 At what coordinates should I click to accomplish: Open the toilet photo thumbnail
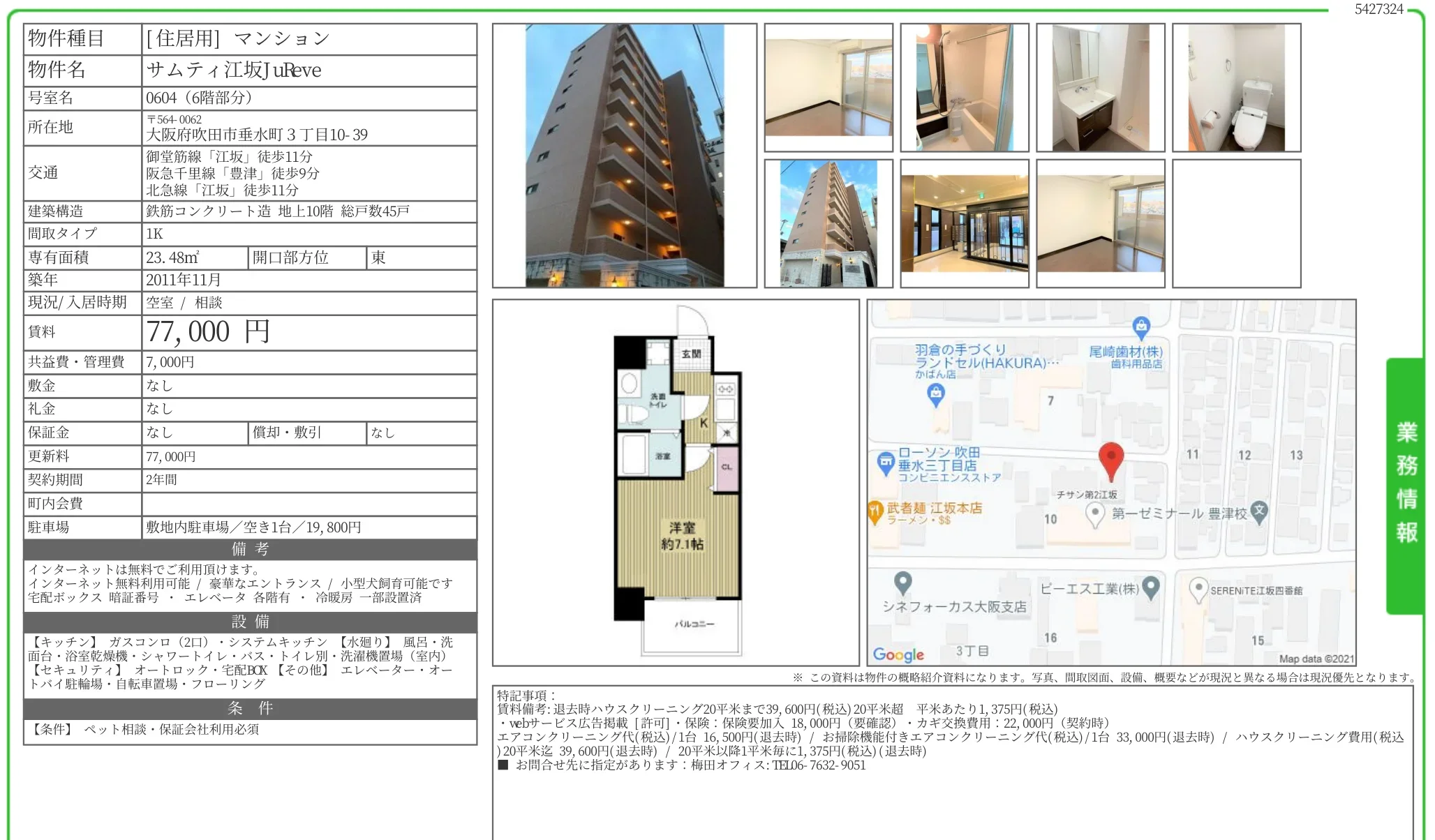[1236, 88]
